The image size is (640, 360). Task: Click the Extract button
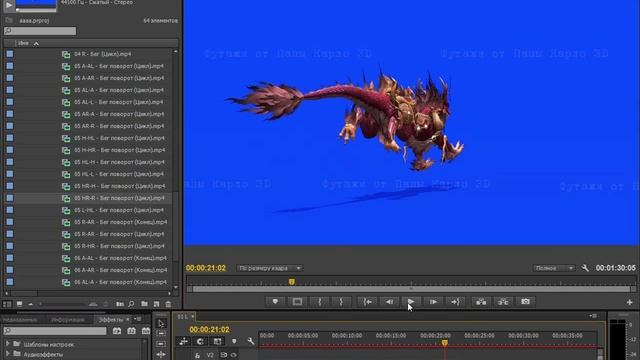click(x=503, y=302)
